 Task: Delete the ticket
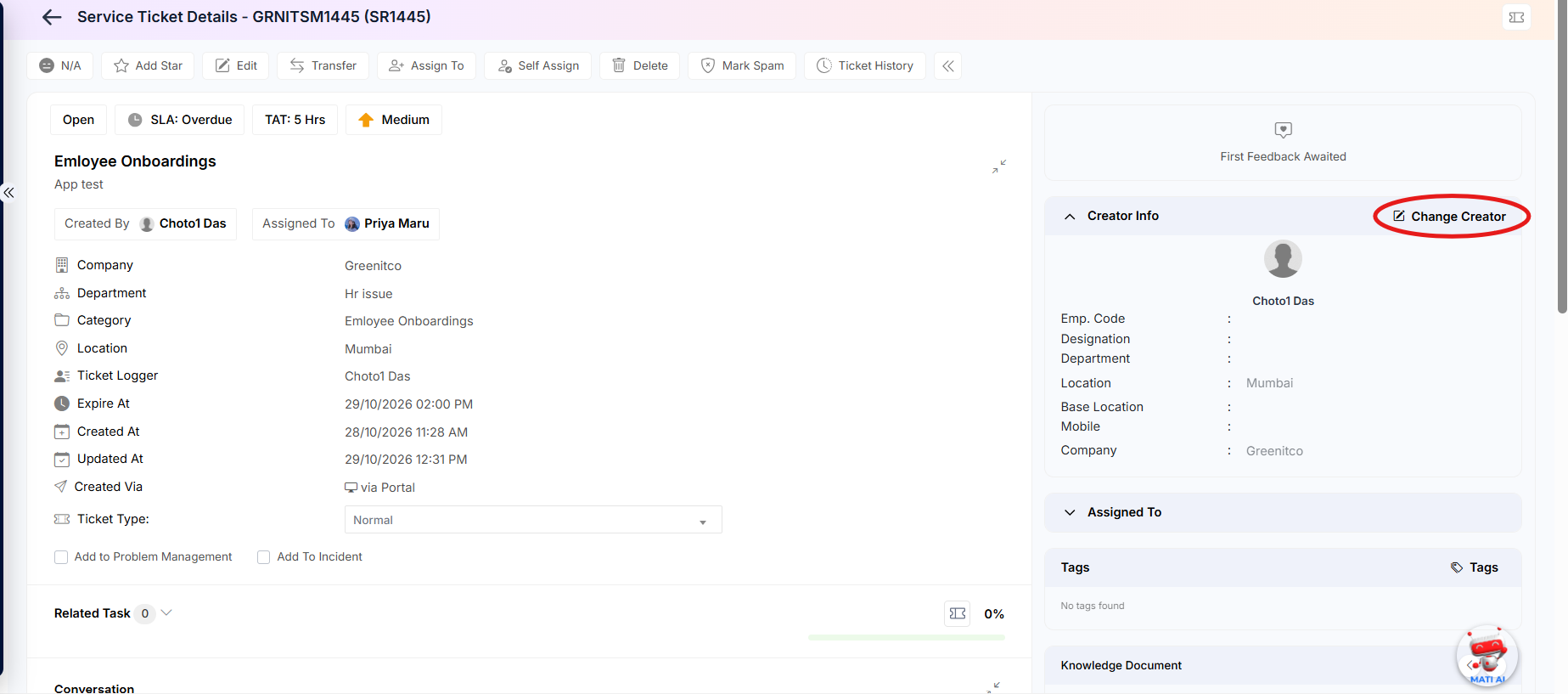click(640, 65)
